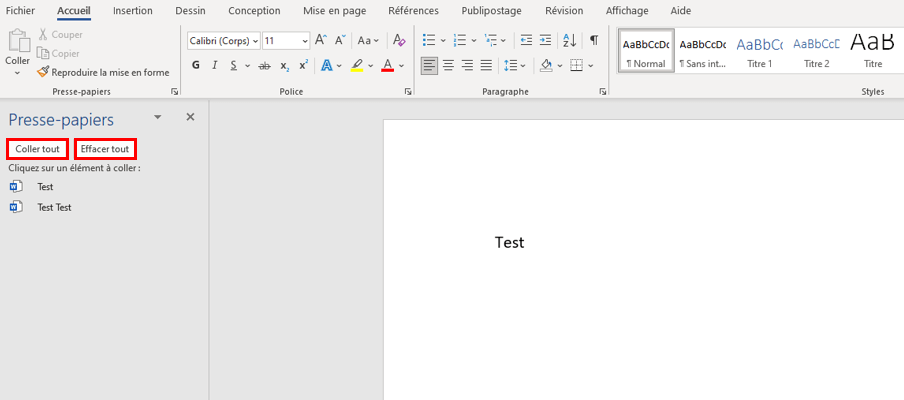
Task: Align text right
Action: tap(468, 65)
